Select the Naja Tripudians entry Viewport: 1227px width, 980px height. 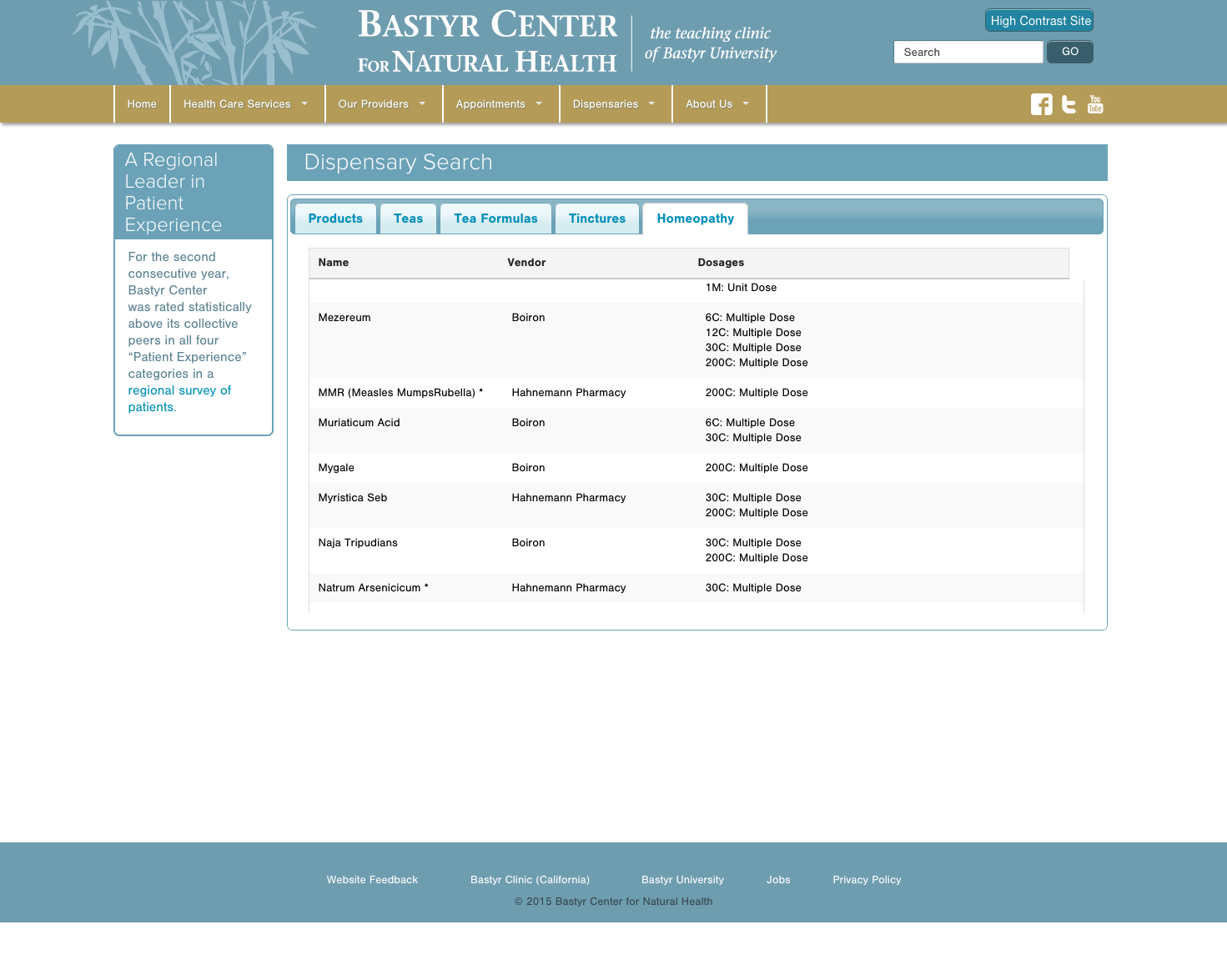(358, 543)
